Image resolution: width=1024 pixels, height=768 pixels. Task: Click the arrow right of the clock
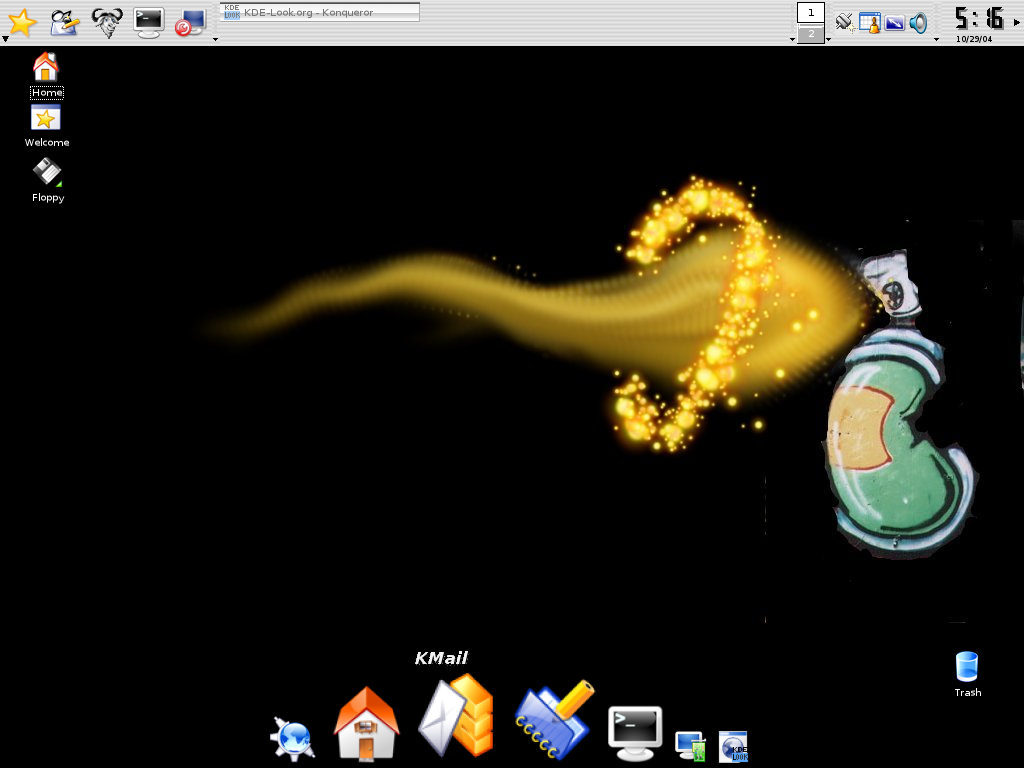point(1016,22)
